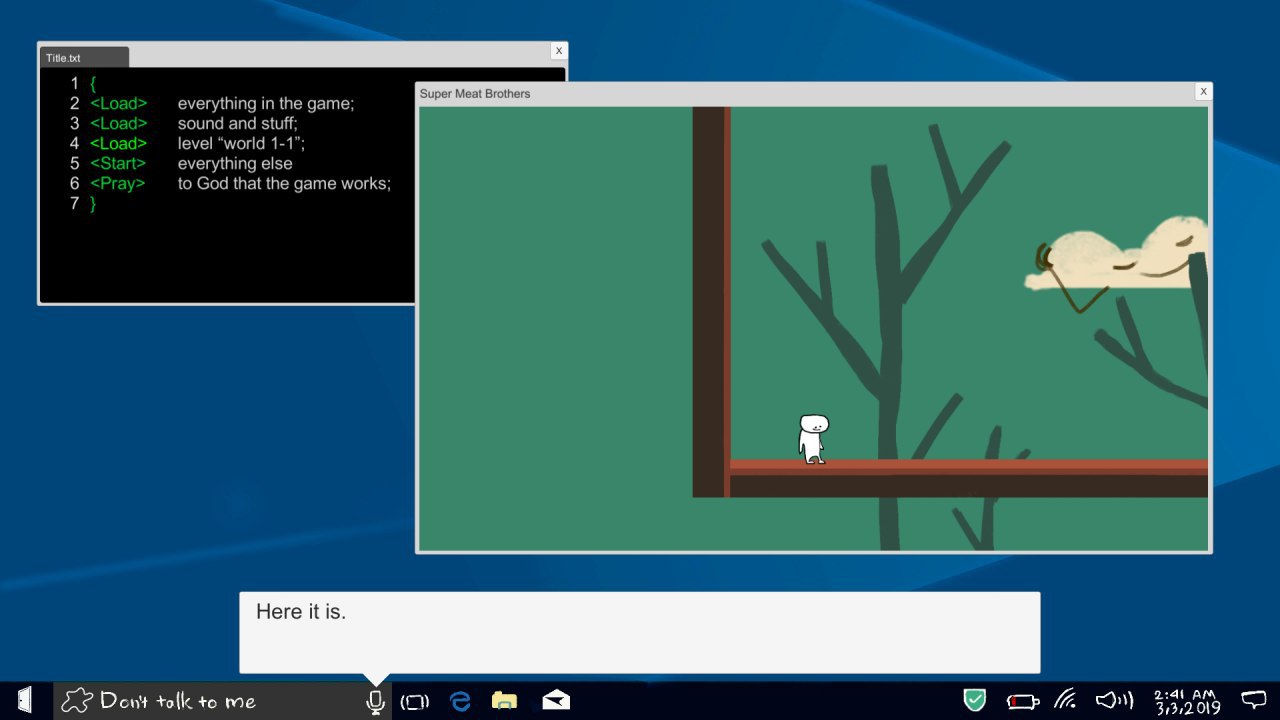This screenshot has height=720, width=1280.
Task: Open the Wi-Fi network tray icon
Action: point(1067,700)
